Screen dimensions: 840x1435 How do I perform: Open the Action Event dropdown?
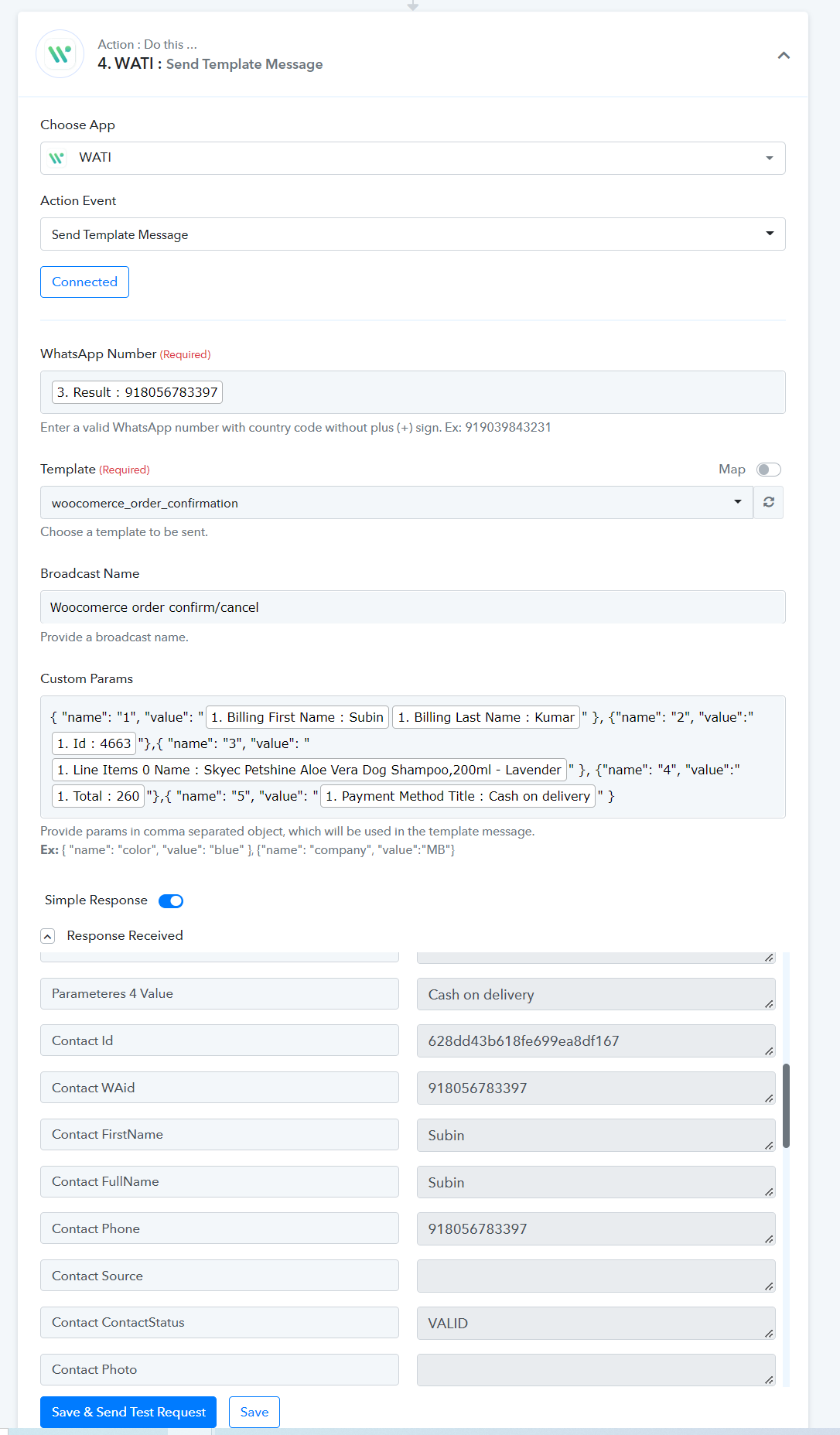[413, 234]
